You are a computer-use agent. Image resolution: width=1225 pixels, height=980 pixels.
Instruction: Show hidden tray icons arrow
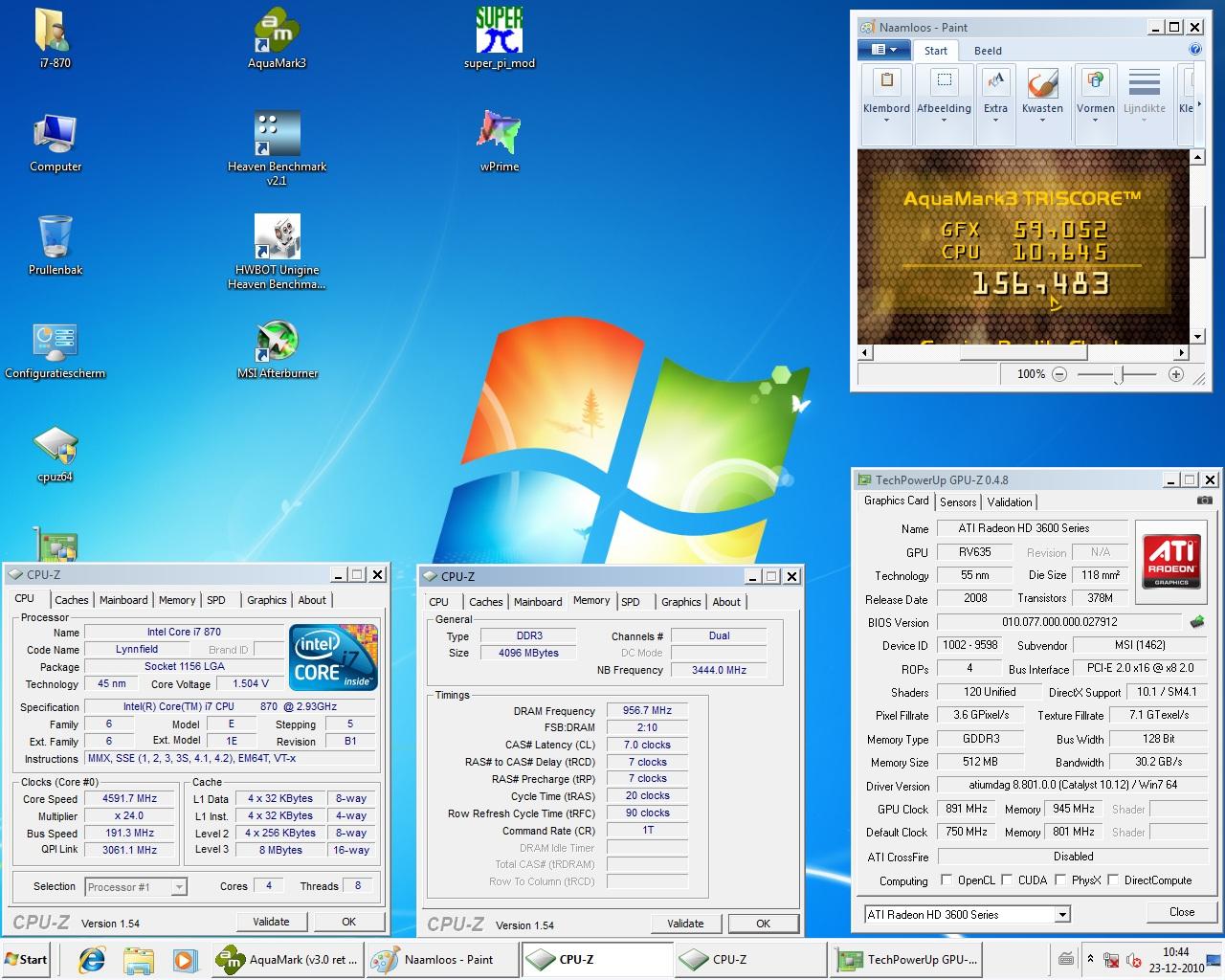(x=1090, y=958)
